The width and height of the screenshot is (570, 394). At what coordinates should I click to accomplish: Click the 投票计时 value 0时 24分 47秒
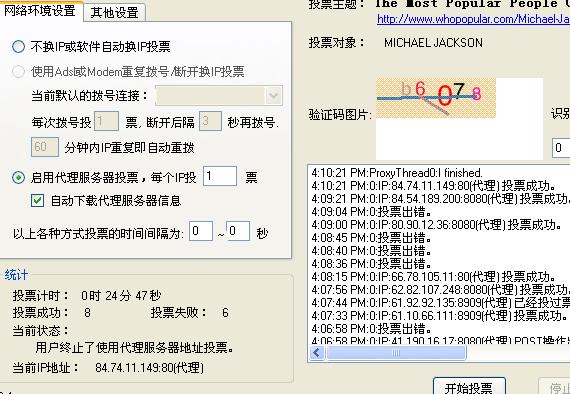(x=121, y=296)
